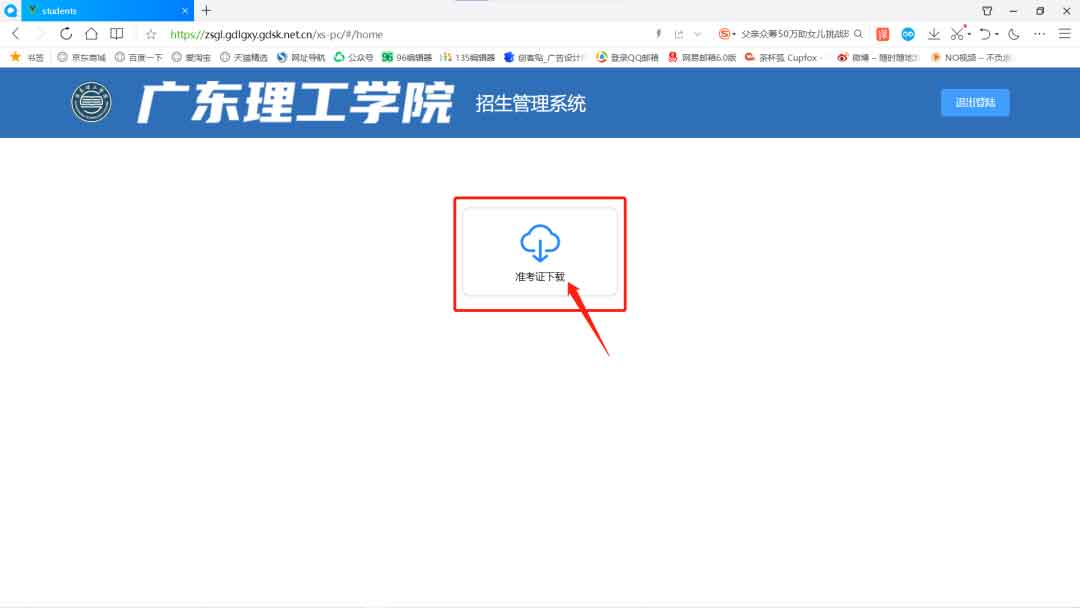Open the 百度一下 bookmark
The image size is (1080, 608).
(x=138, y=58)
